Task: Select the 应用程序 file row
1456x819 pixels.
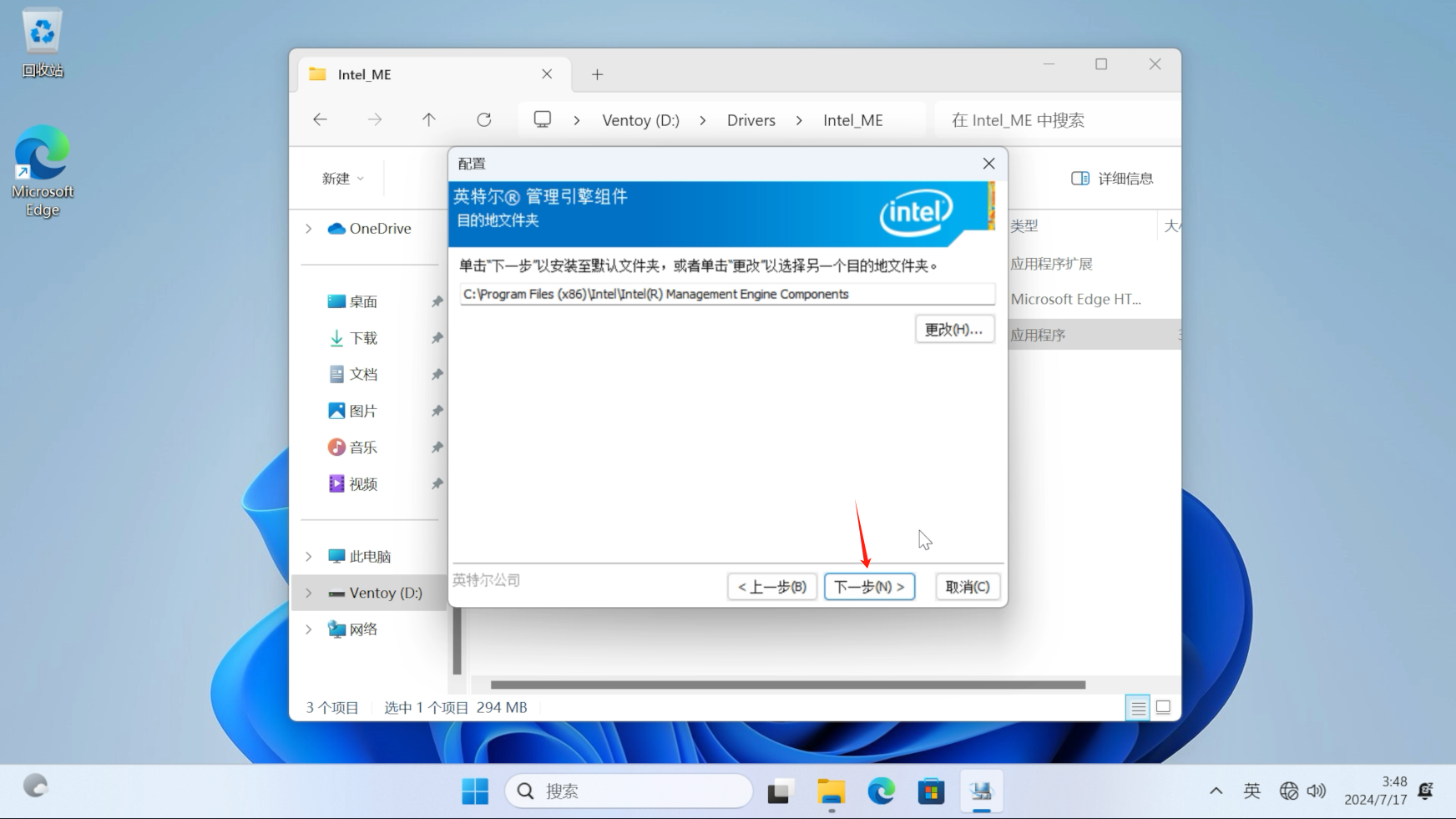Action: pyautogui.click(x=1094, y=335)
